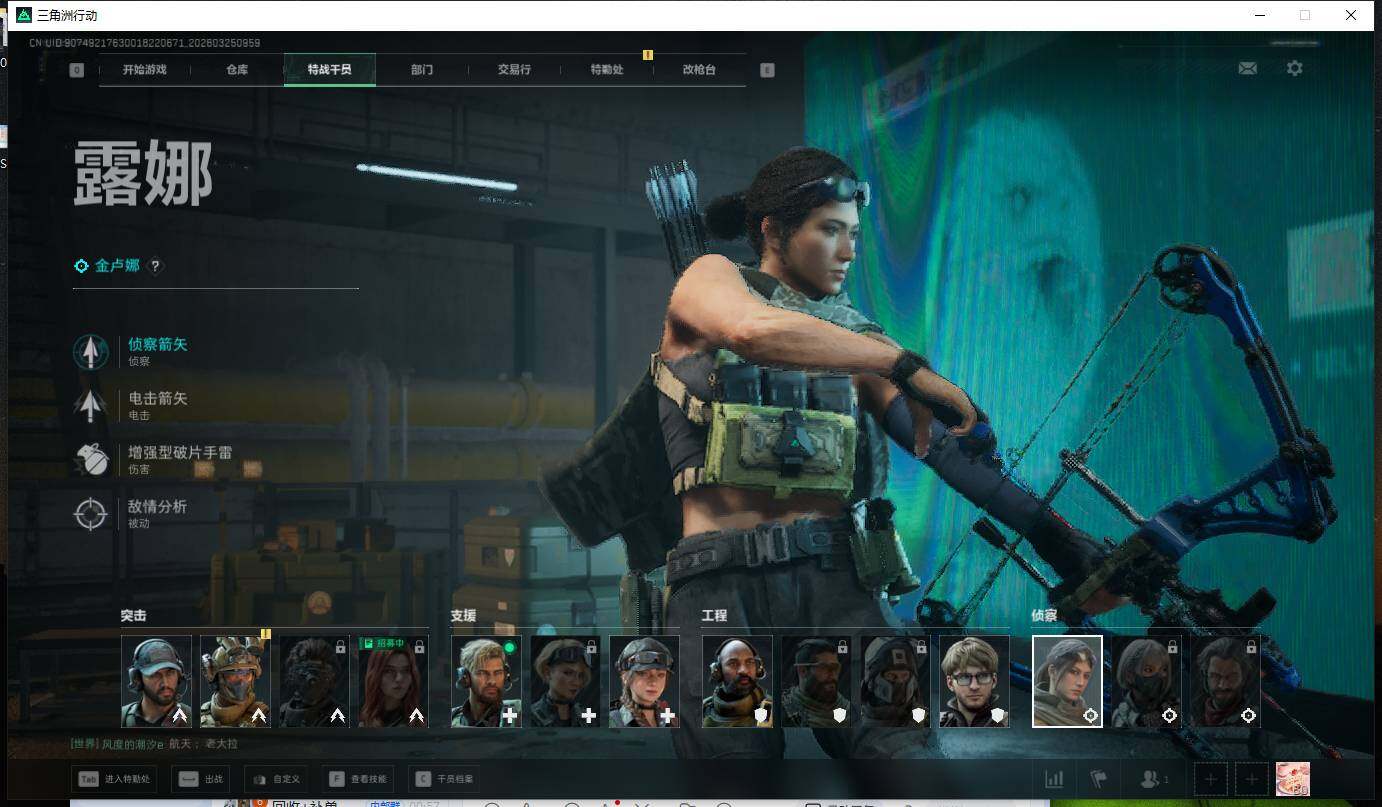Select the 工程 operator with glasses and blond hair
The height and width of the screenshot is (807, 1382).
click(974, 681)
